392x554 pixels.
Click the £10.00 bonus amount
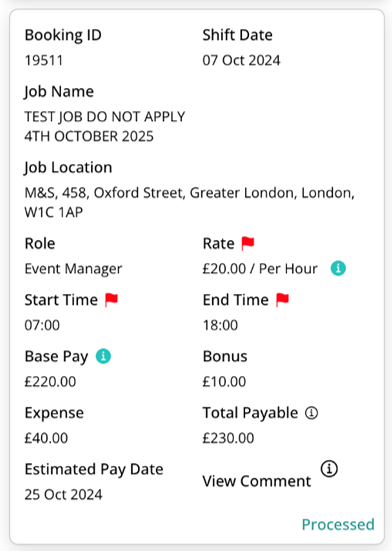point(224,382)
